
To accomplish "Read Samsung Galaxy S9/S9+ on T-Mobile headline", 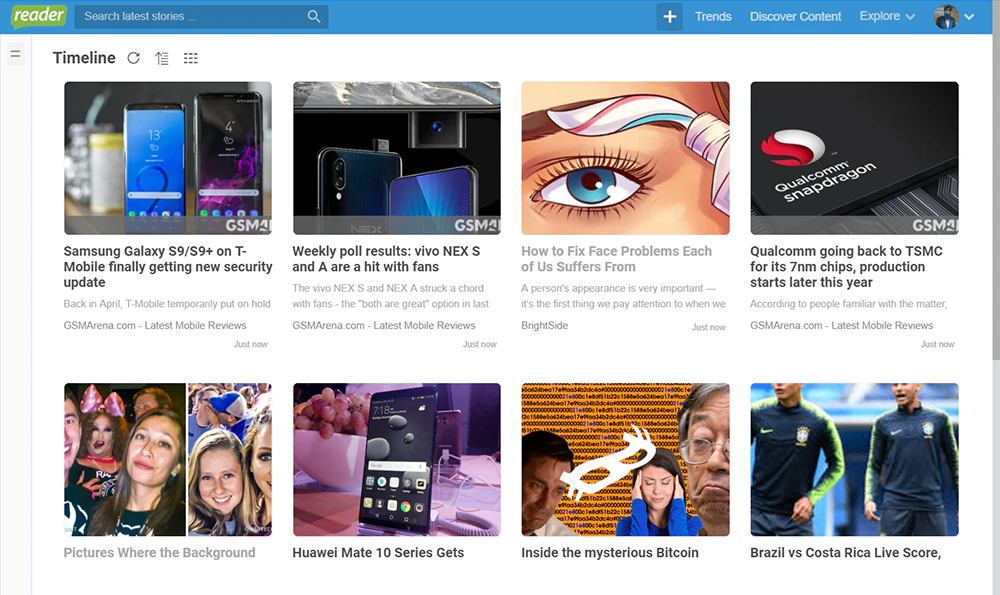I will [x=168, y=267].
